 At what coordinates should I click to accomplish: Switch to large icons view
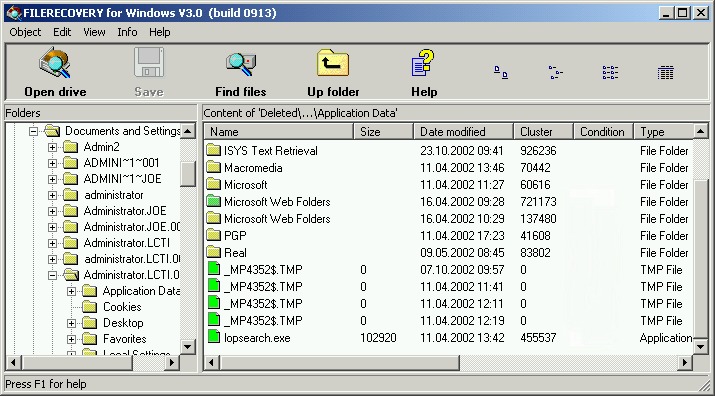tap(501, 73)
